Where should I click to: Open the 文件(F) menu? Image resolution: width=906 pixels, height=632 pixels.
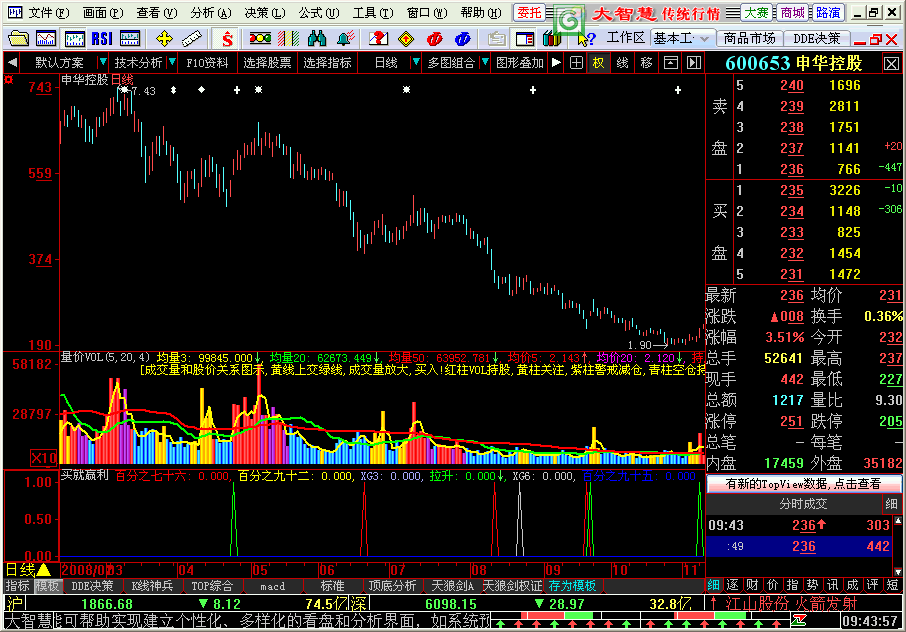49,13
